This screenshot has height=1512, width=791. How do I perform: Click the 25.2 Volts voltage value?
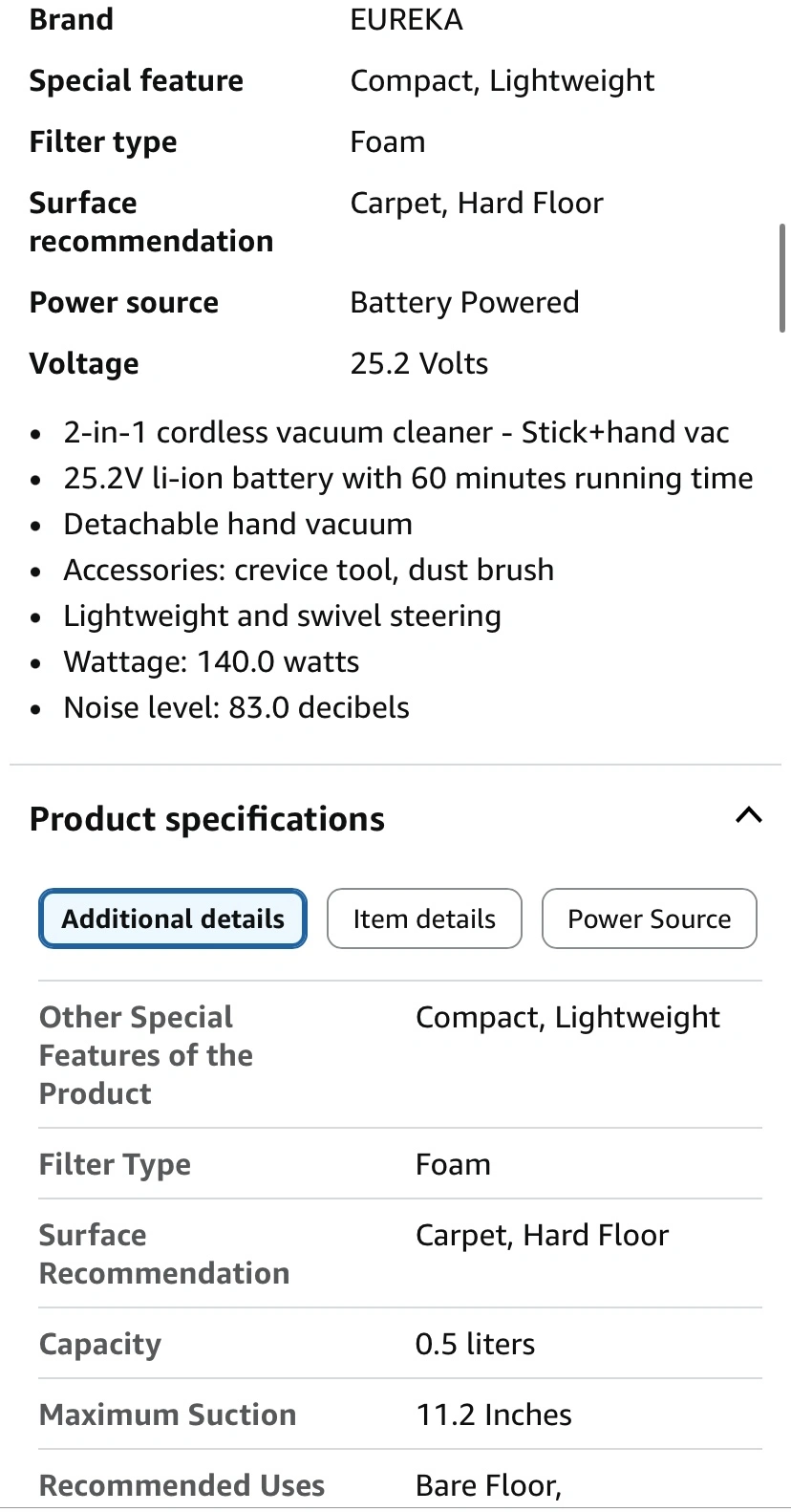(418, 364)
